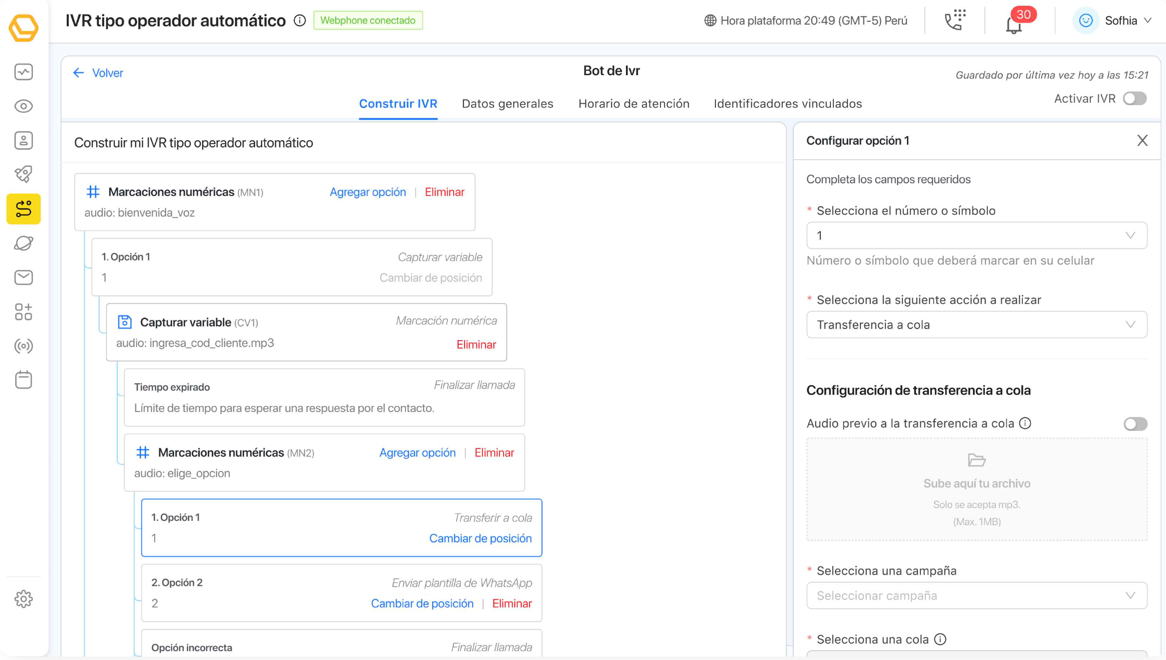This screenshot has width=1166, height=660.
Task: Expand the número o símbolo dropdown
Action: (x=976, y=236)
